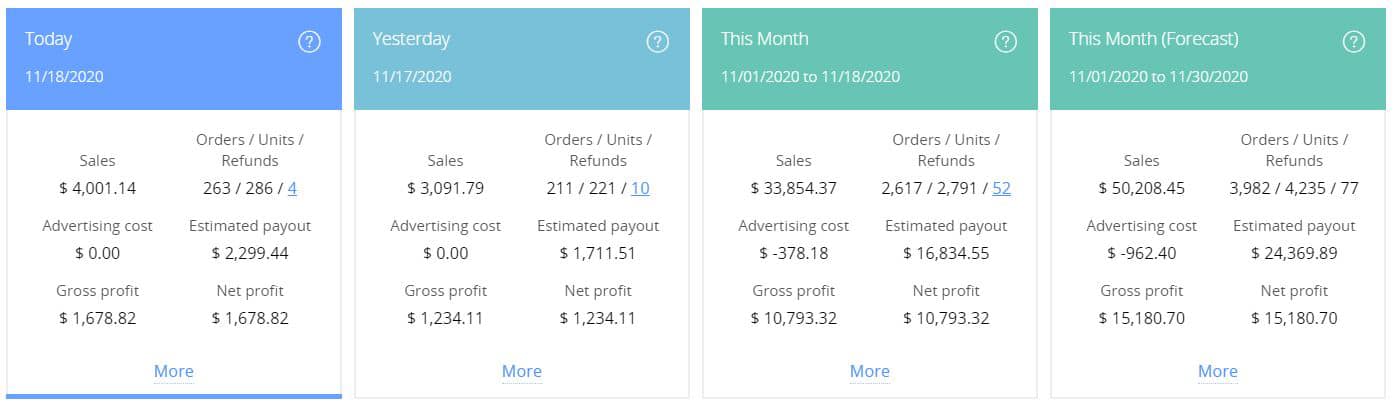Open Today's refunds link showing 4
Image resolution: width=1394 pixels, height=410 pixels.
293,188
